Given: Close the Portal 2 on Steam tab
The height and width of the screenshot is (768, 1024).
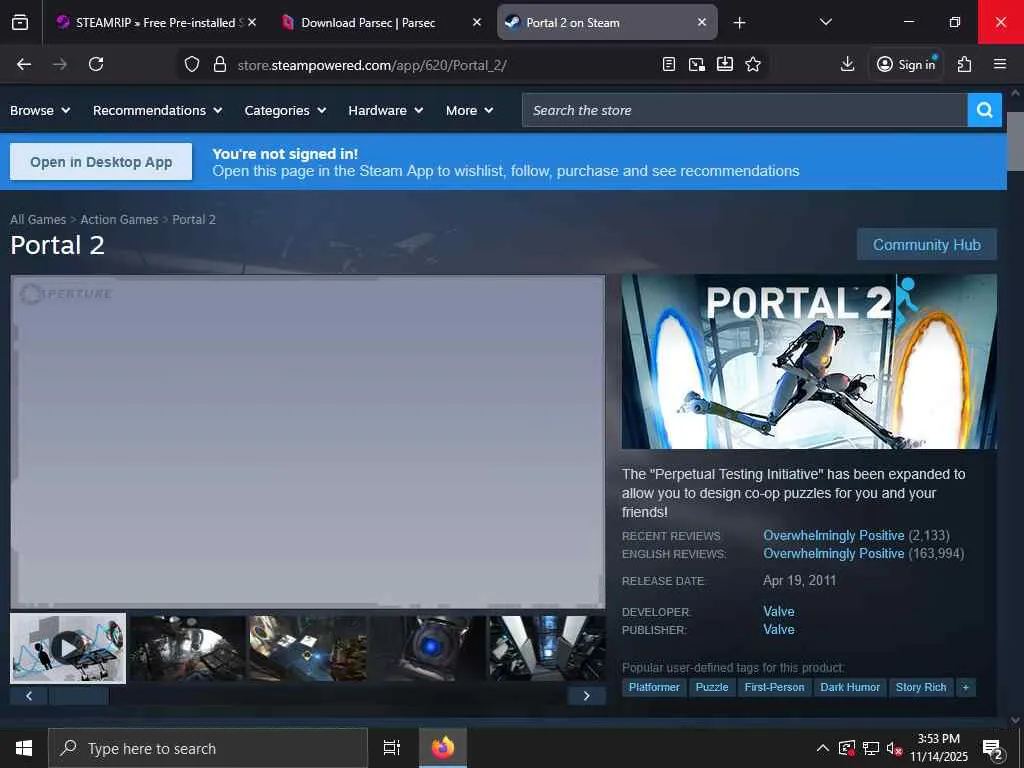Looking at the screenshot, I should (702, 22).
